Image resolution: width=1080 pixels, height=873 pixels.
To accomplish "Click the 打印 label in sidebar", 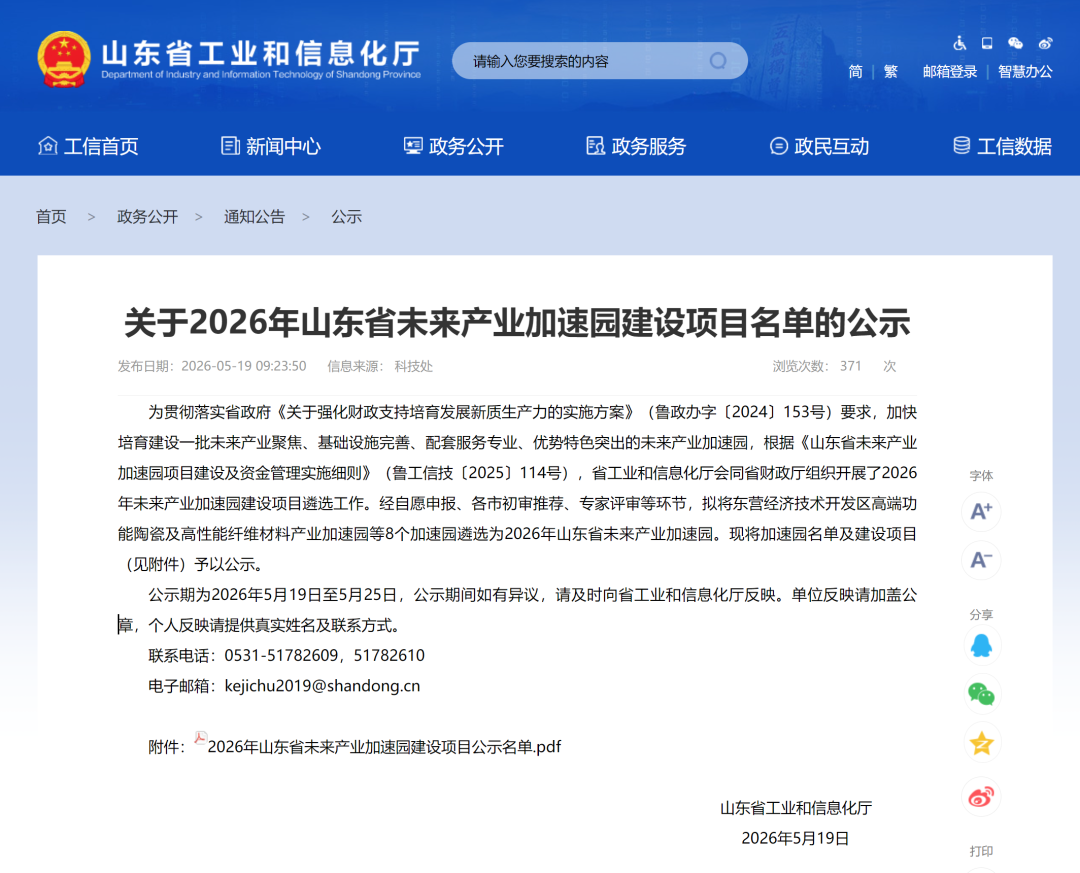I will tap(981, 851).
